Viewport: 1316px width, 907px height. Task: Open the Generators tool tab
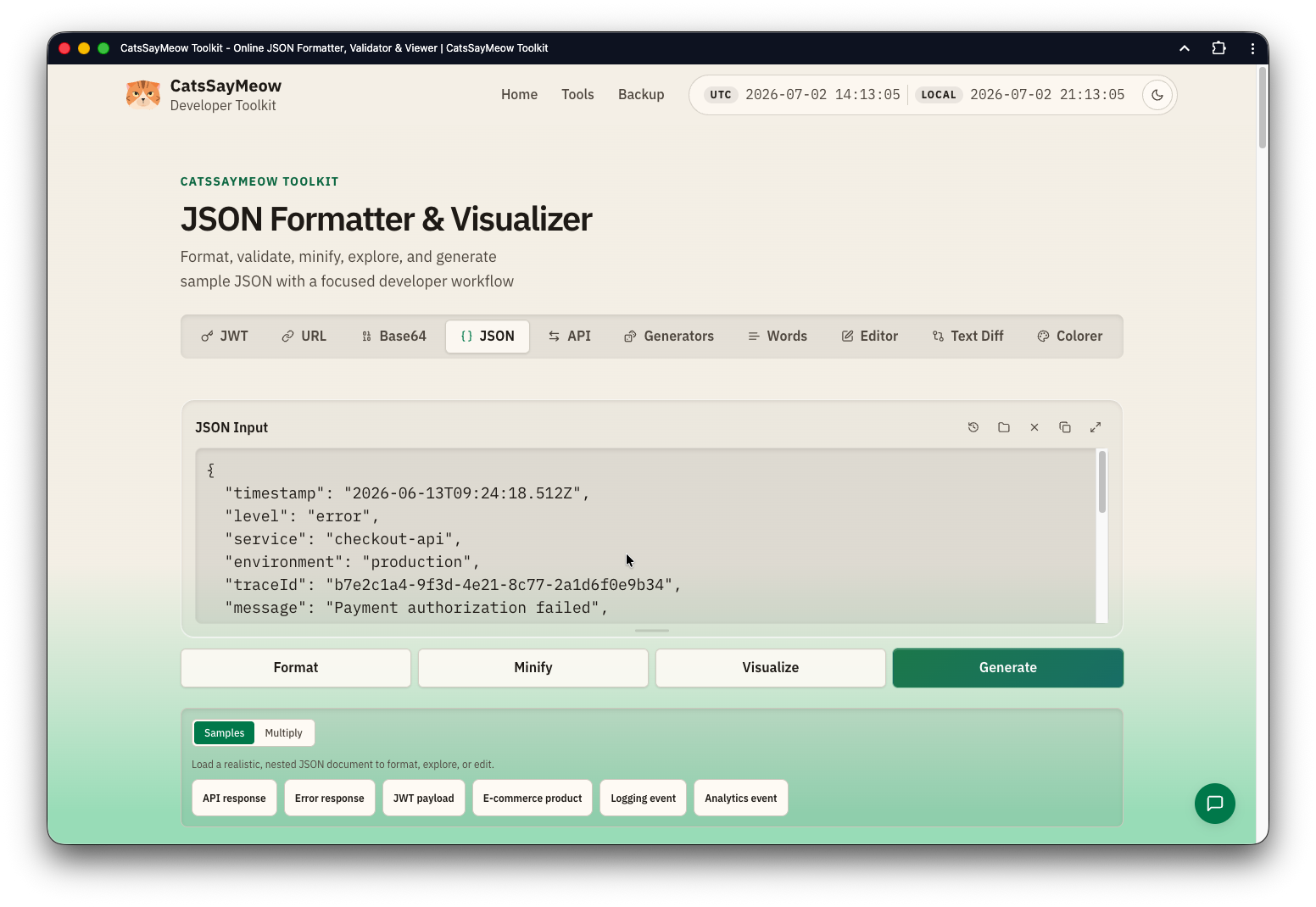(669, 337)
